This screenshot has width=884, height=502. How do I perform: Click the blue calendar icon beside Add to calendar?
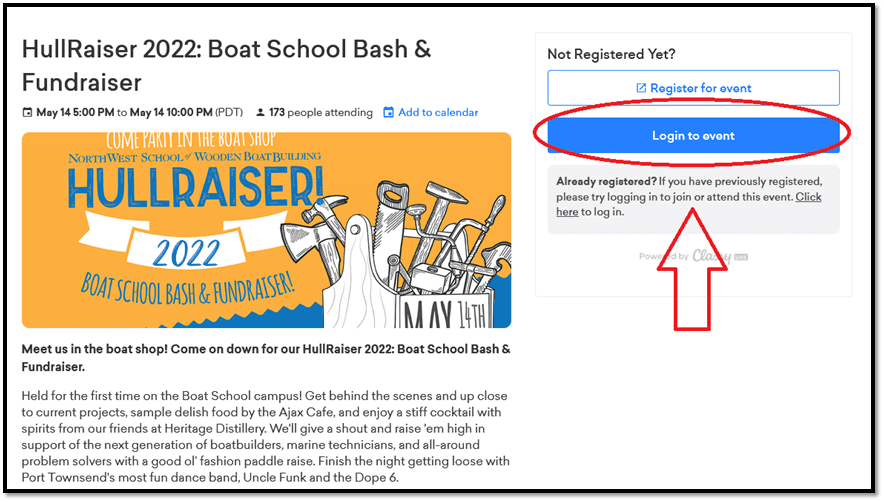388,112
